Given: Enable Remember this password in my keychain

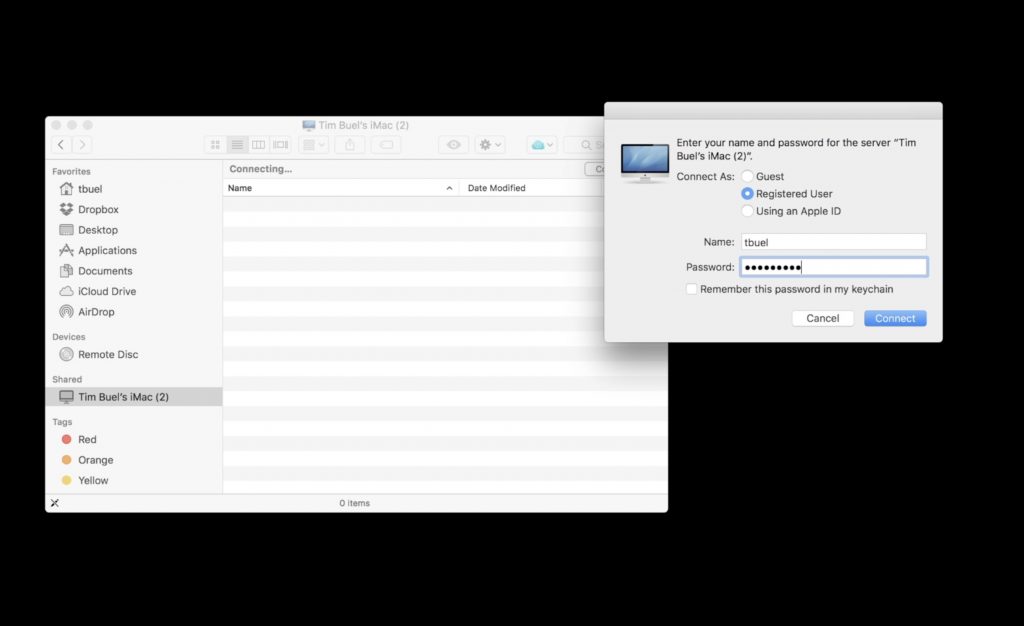Looking at the screenshot, I should pos(691,289).
